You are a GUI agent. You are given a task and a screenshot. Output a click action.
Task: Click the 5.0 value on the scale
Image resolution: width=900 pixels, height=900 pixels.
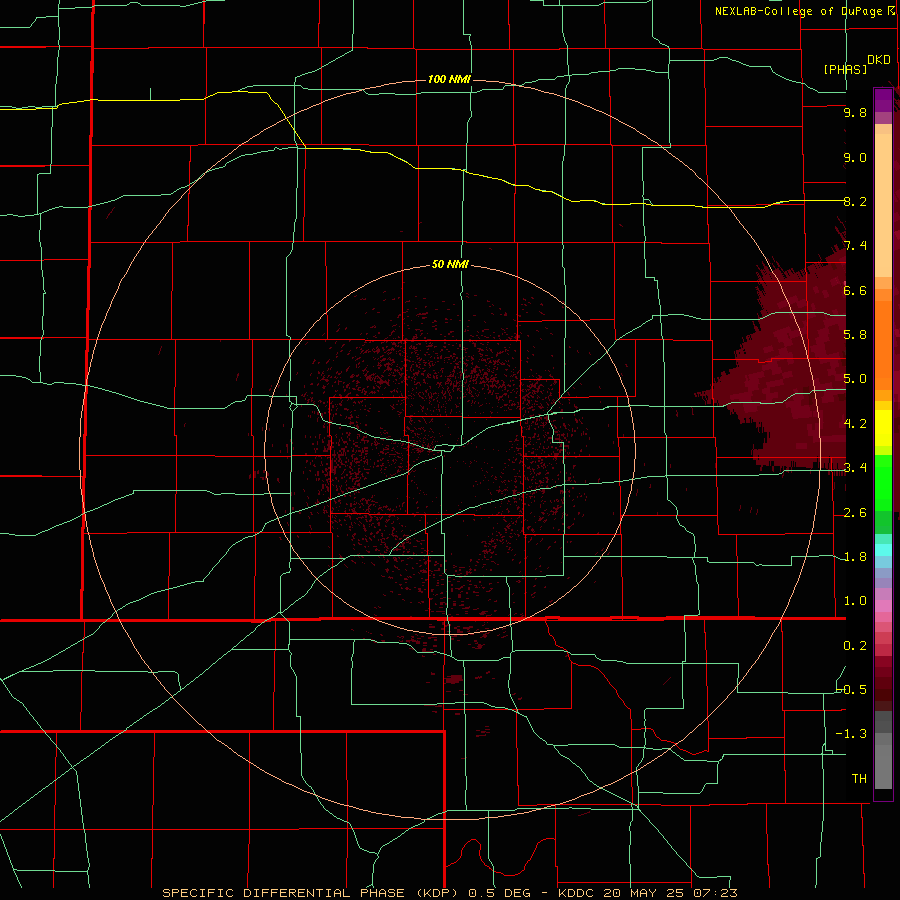(x=855, y=379)
